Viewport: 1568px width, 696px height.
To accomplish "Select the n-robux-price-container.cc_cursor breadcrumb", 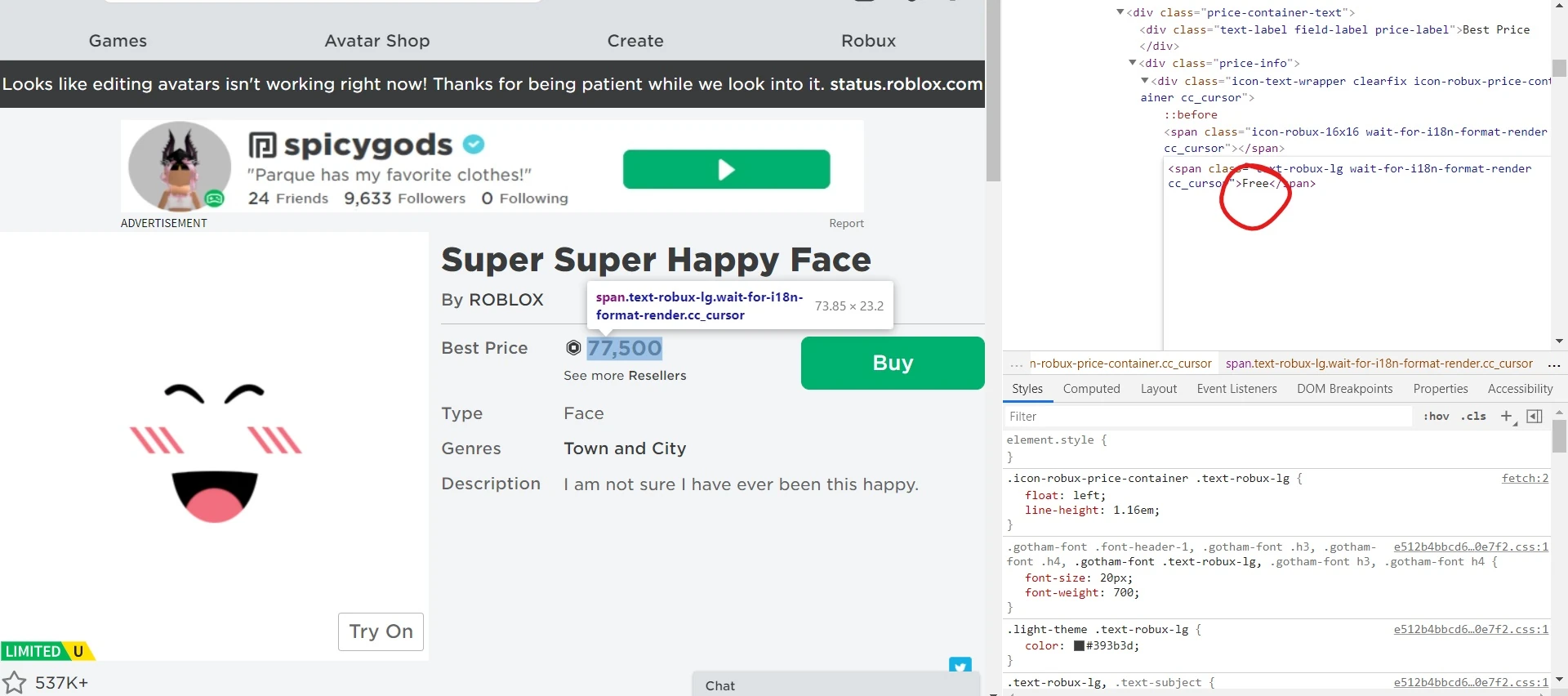I will pos(1120,364).
